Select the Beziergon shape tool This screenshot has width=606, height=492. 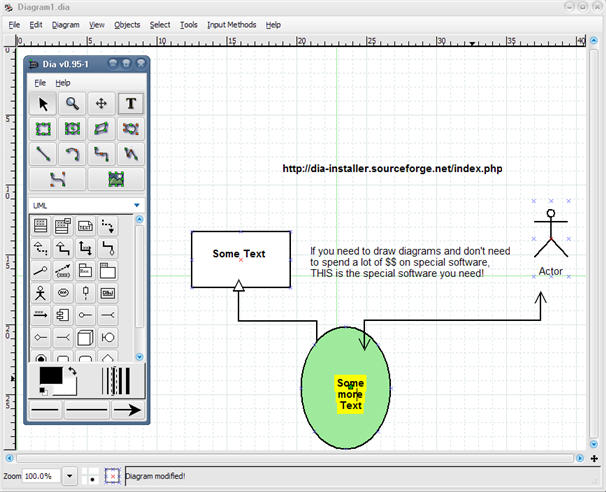click(x=131, y=129)
